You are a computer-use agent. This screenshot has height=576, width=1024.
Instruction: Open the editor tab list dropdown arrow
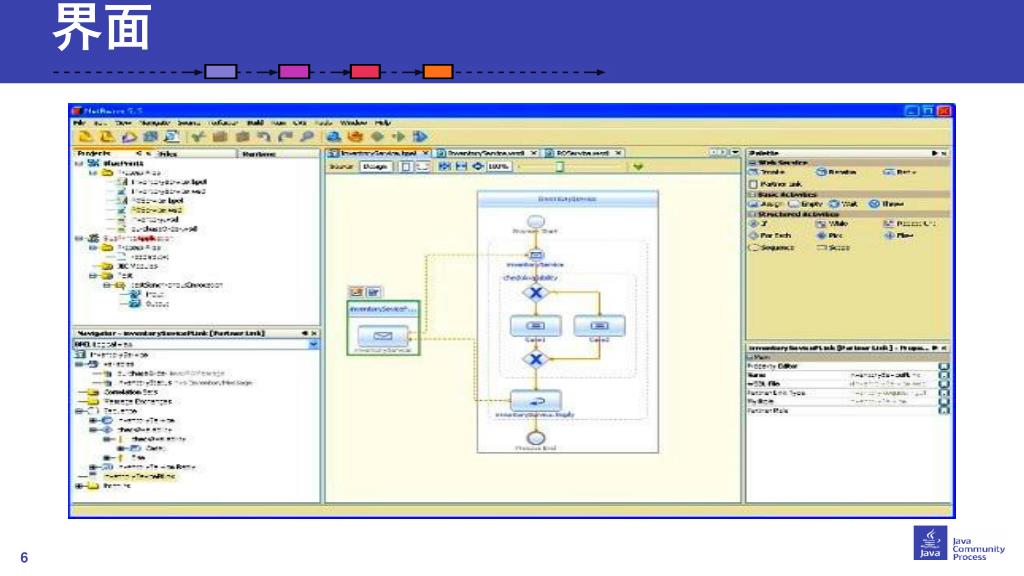point(735,152)
